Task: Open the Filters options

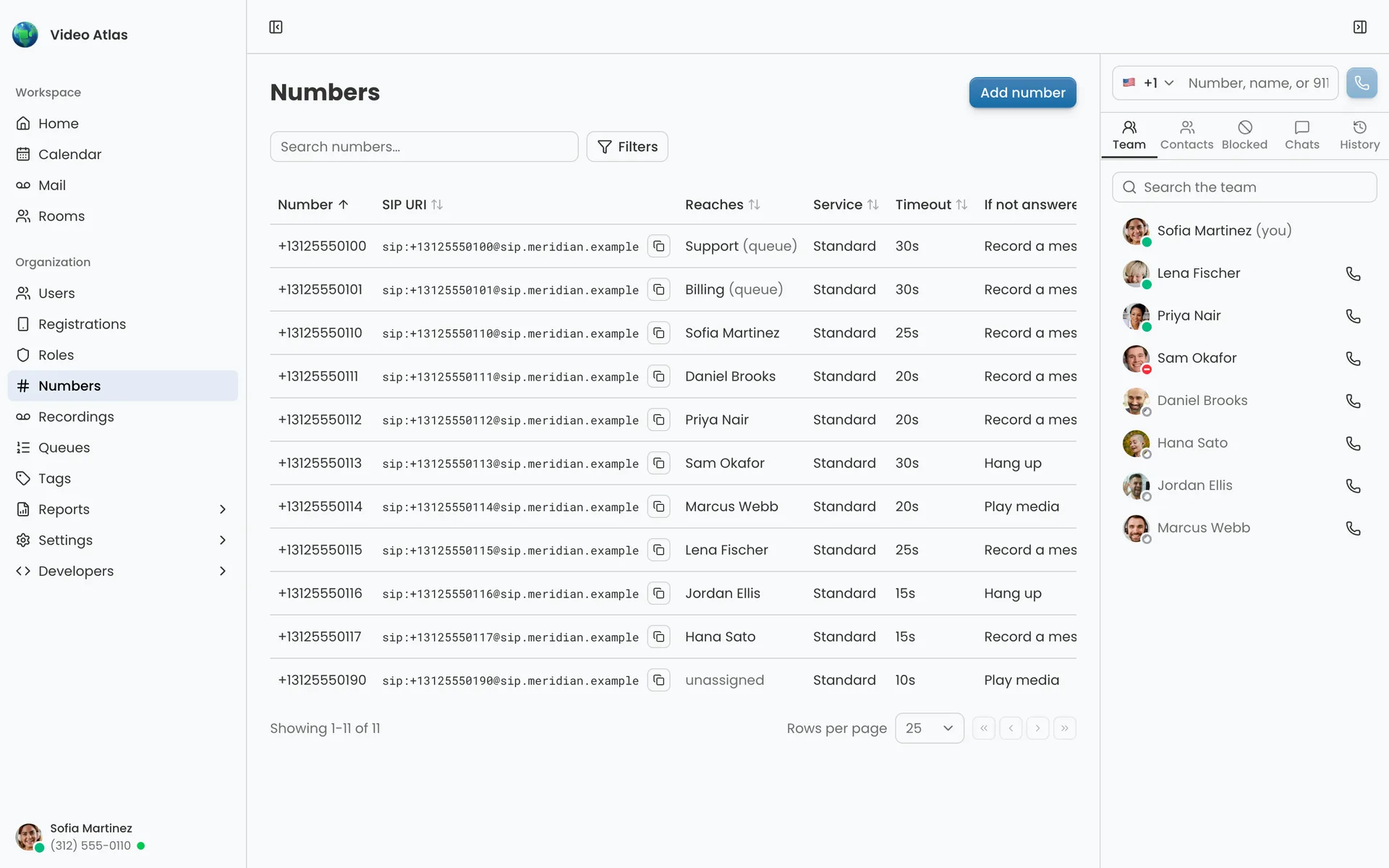Action: coord(627,147)
